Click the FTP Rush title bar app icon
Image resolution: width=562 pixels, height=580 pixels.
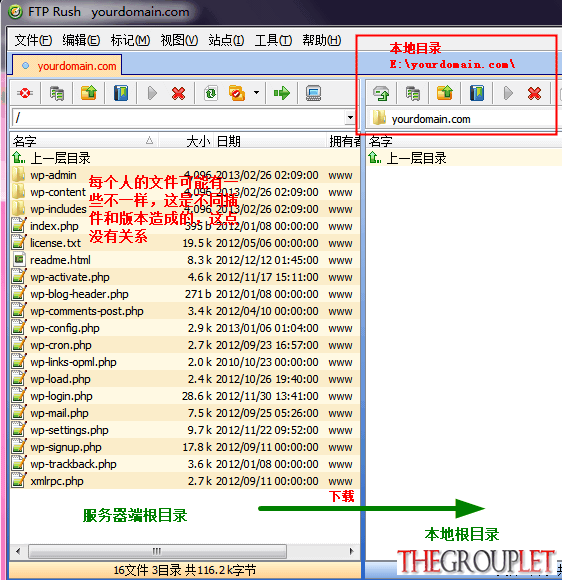coord(16,12)
